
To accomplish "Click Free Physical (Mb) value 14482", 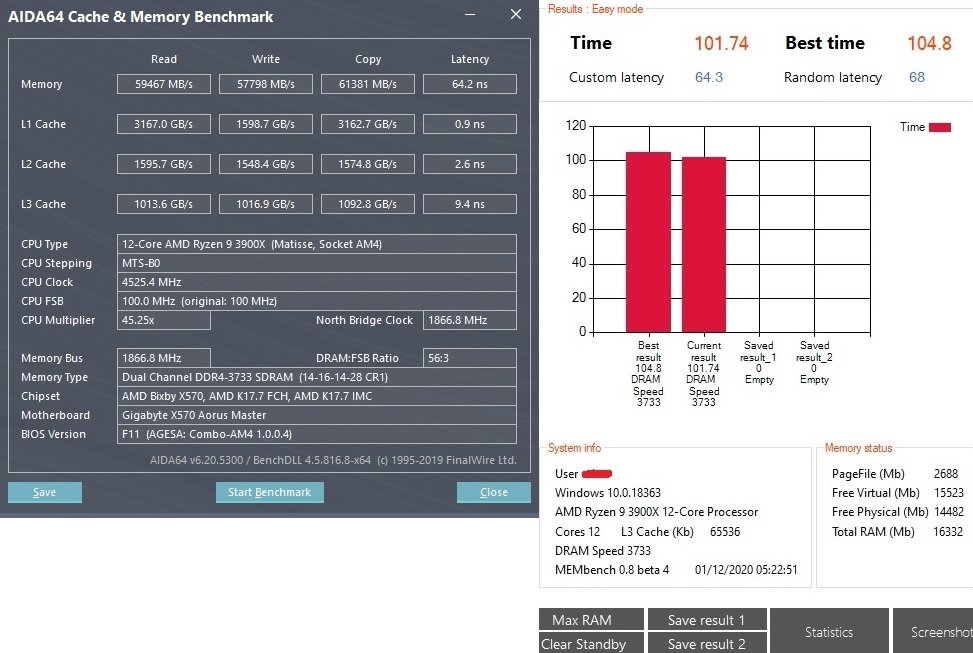I will [x=949, y=512].
